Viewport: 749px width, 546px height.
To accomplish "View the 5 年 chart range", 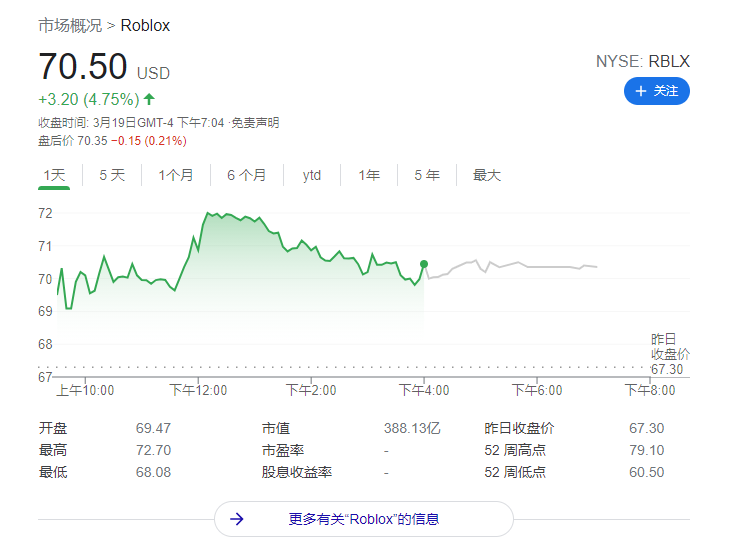I will click(427, 175).
